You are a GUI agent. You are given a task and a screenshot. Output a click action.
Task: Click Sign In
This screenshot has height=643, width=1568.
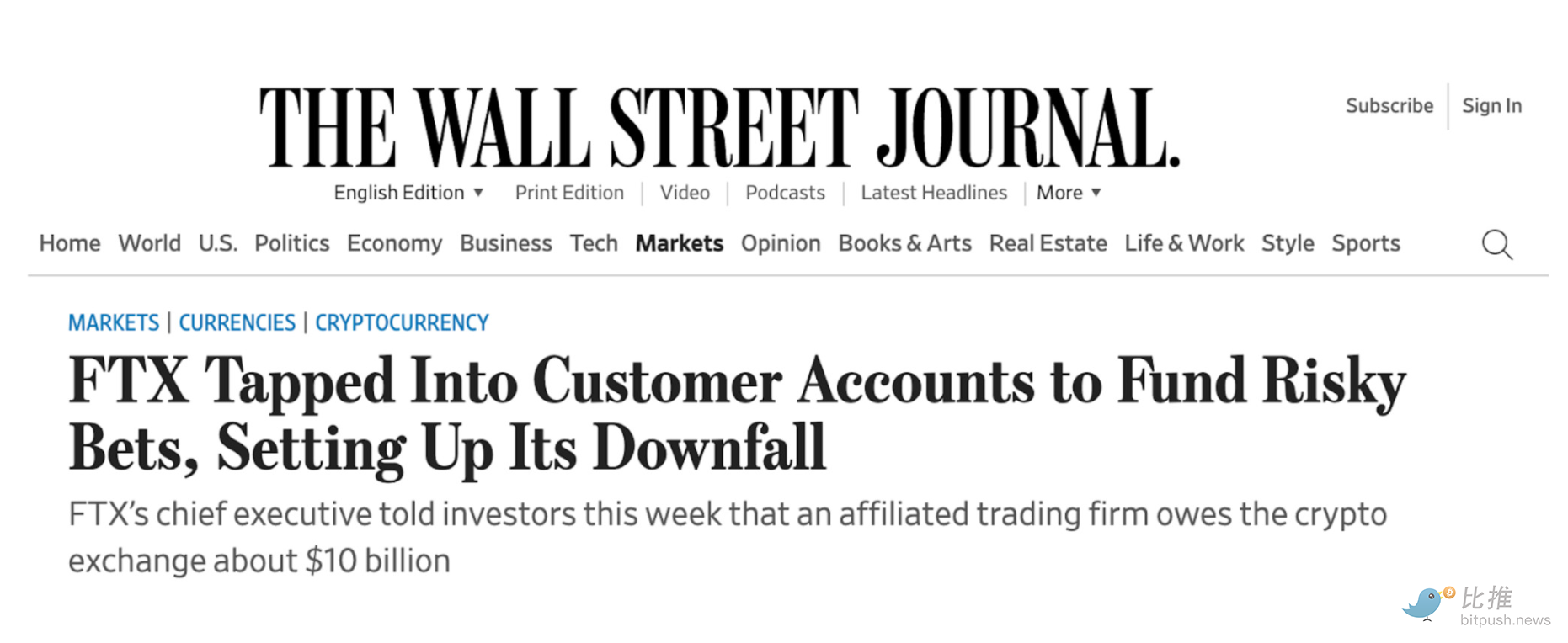[1491, 106]
